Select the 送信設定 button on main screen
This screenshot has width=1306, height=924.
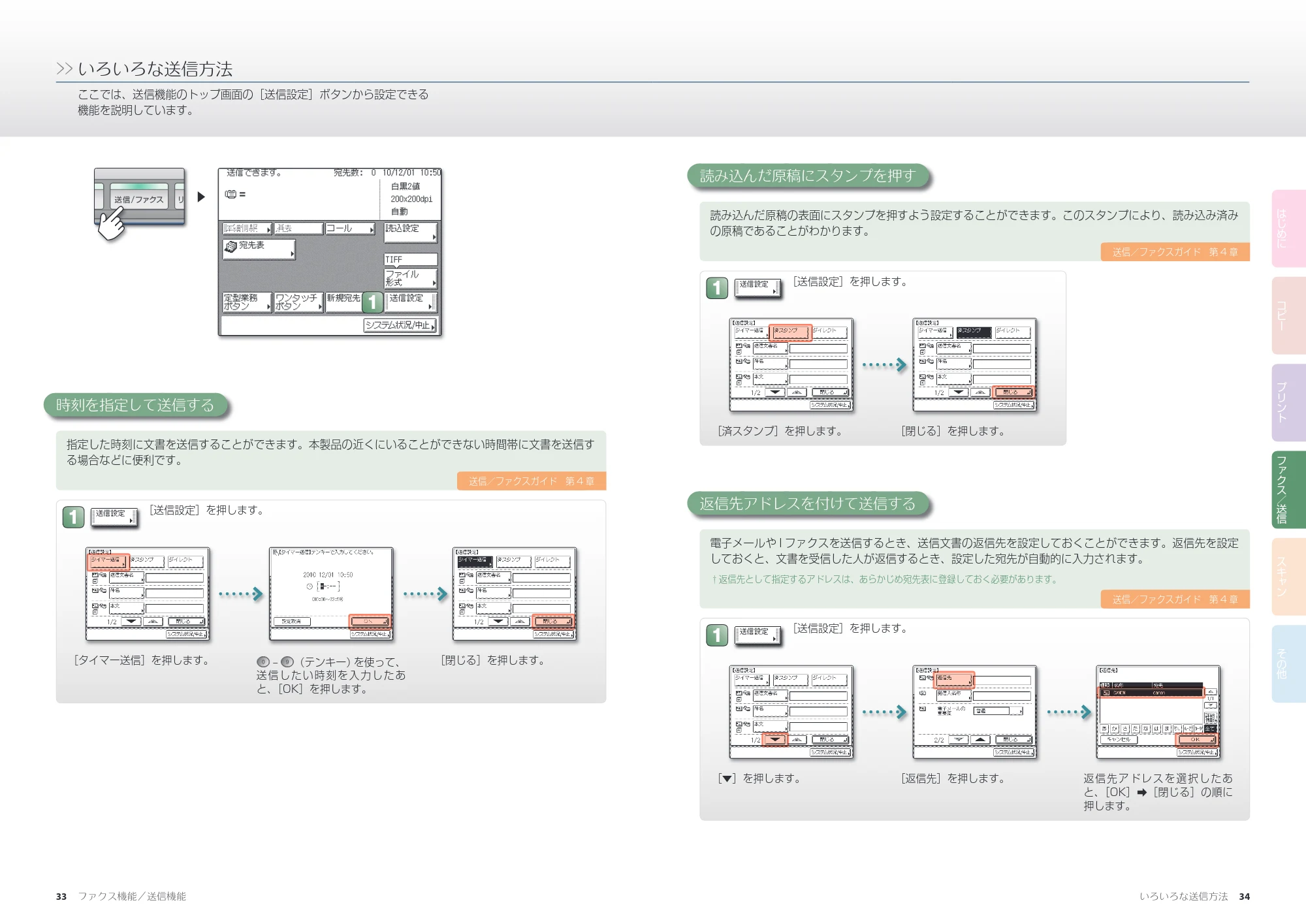(410, 301)
